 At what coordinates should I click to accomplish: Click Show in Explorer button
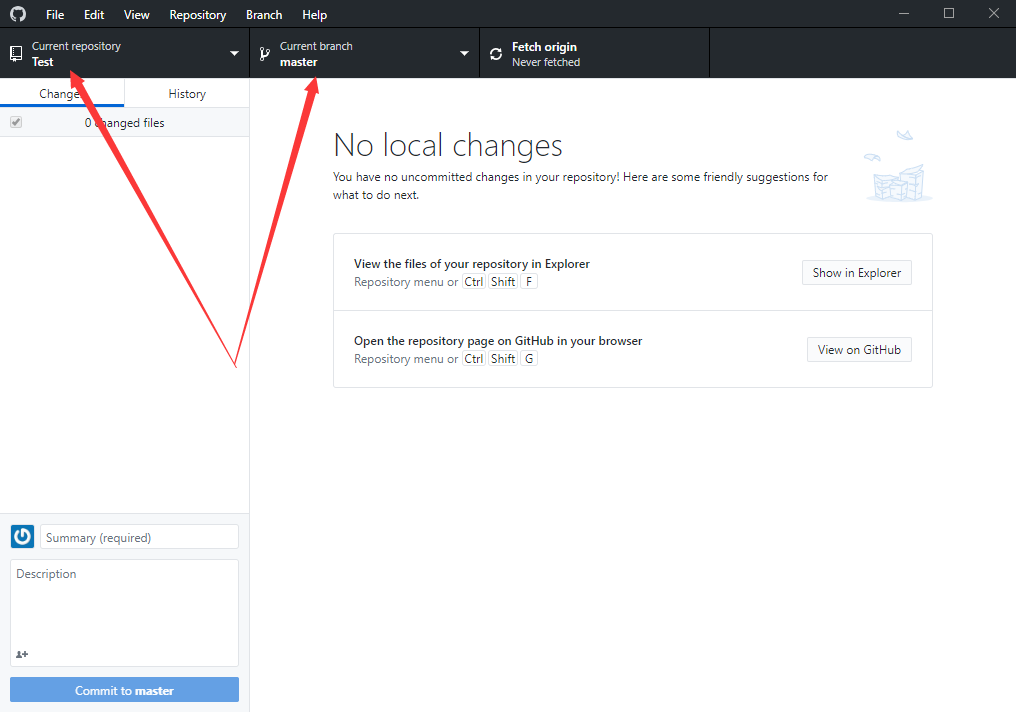[857, 273]
